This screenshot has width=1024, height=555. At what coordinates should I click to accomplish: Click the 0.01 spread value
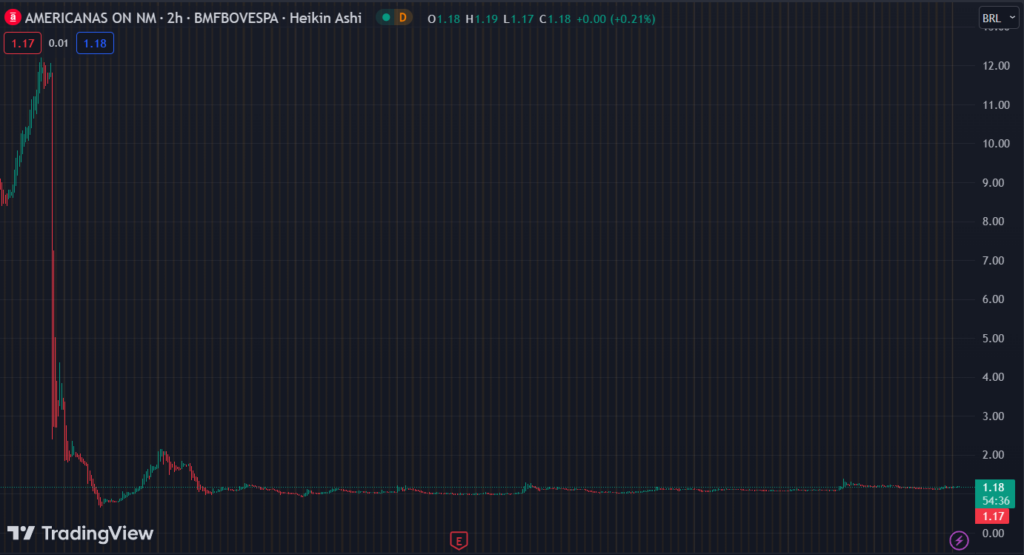click(x=58, y=43)
